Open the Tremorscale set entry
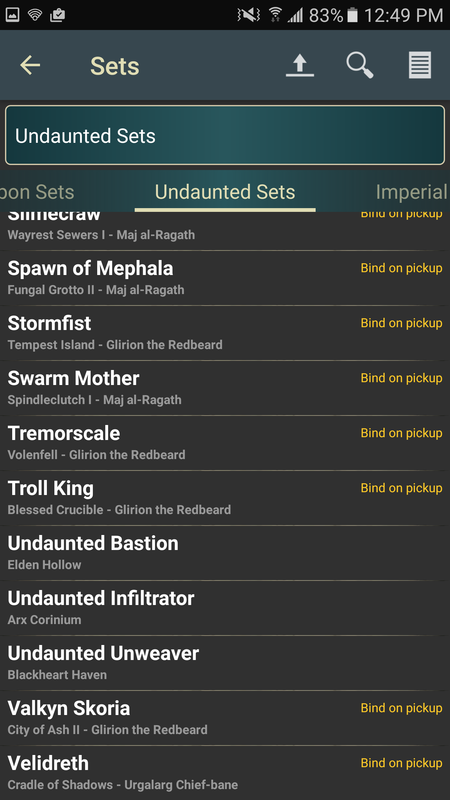 click(225, 443)
